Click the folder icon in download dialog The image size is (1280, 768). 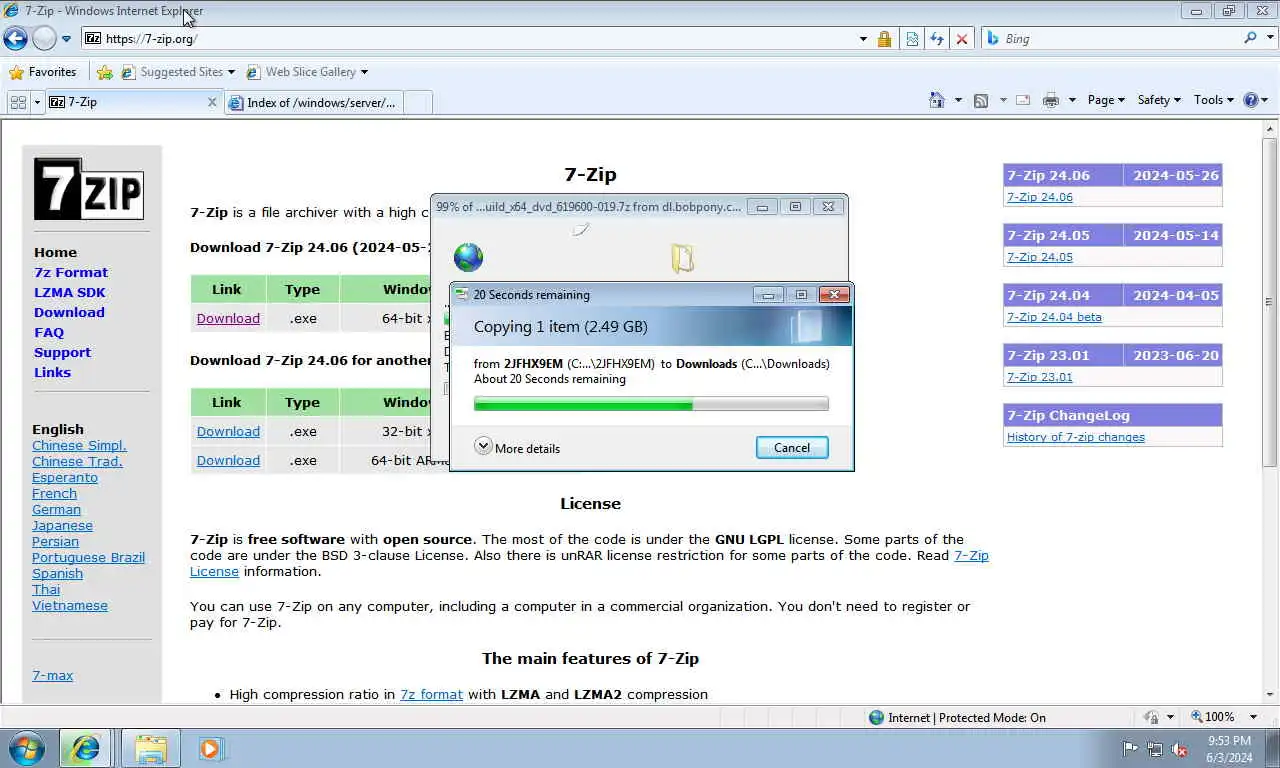pos(683,258)
